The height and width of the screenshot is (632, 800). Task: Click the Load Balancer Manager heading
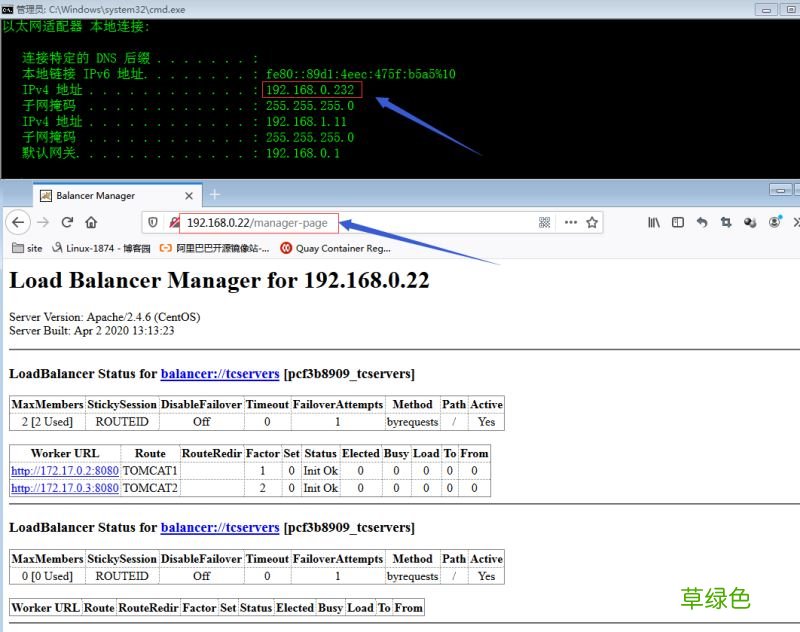point(219,281)
